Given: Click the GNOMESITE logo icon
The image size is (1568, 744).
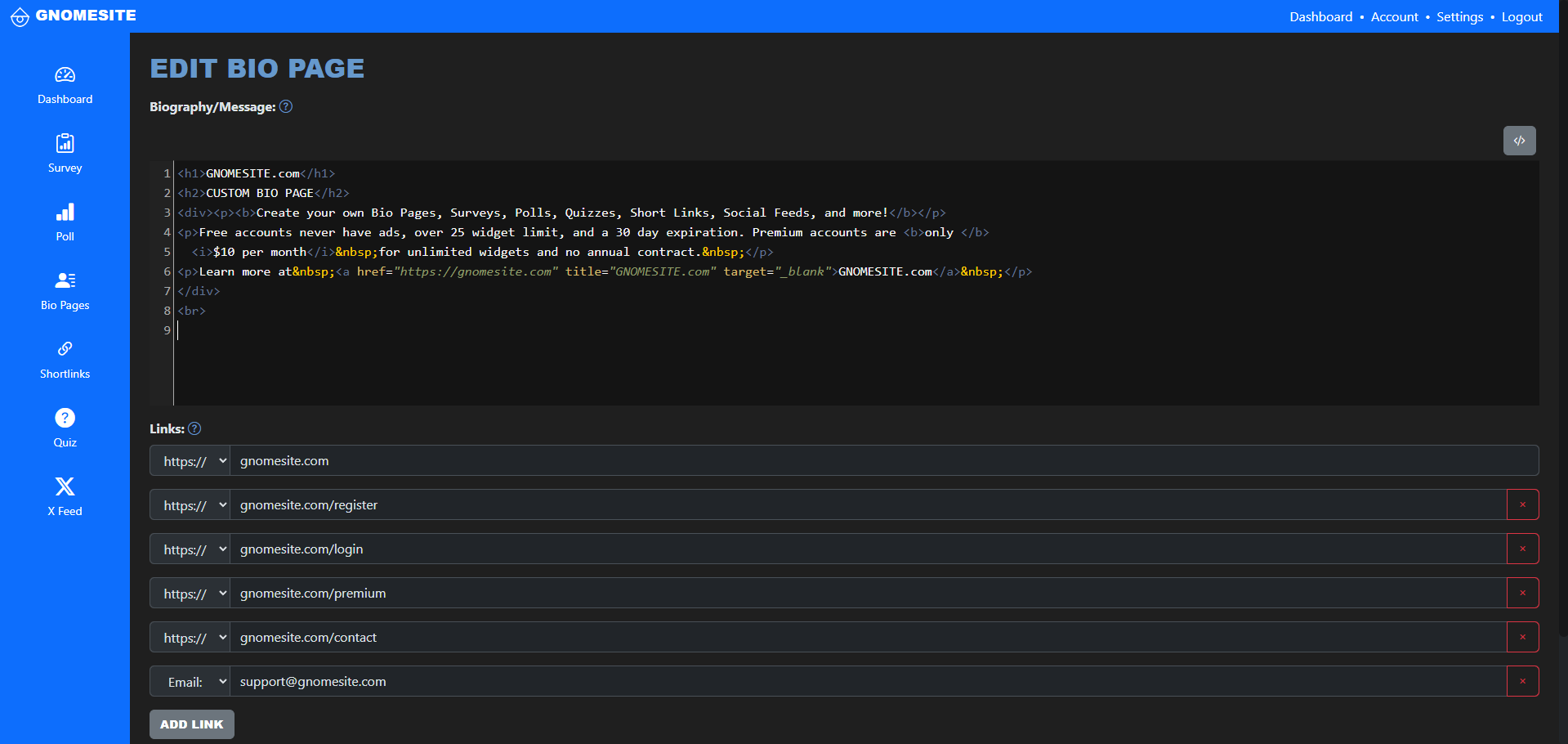Looking at the screenshot, I should 20,16.
